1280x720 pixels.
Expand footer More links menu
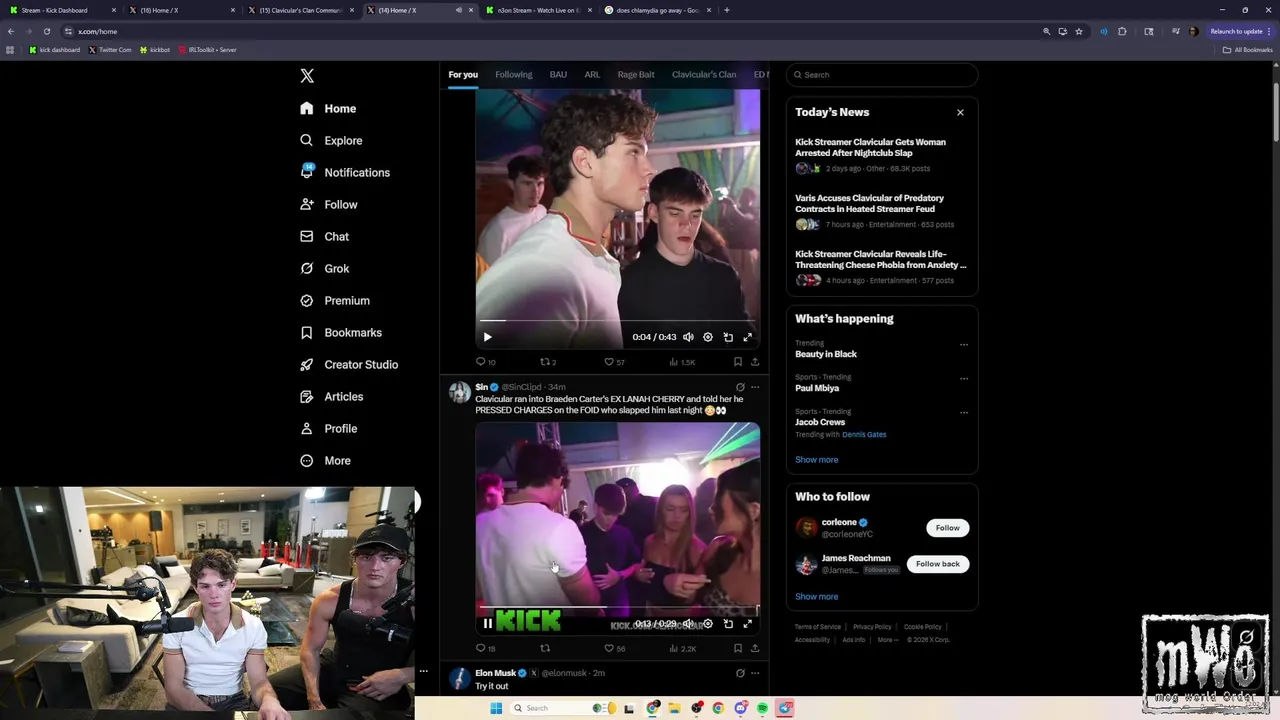pos(887,640)
